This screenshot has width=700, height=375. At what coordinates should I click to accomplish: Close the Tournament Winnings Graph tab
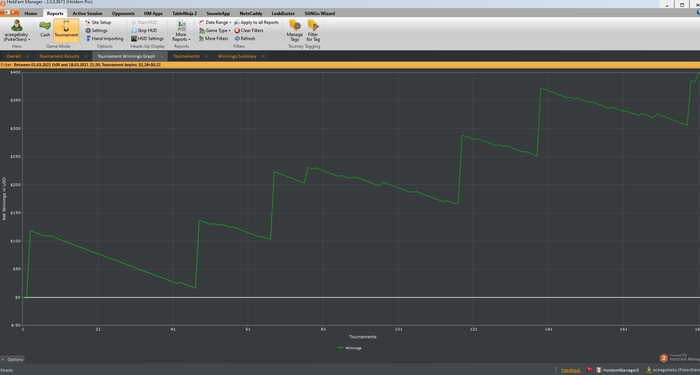[x=162, y=56]
